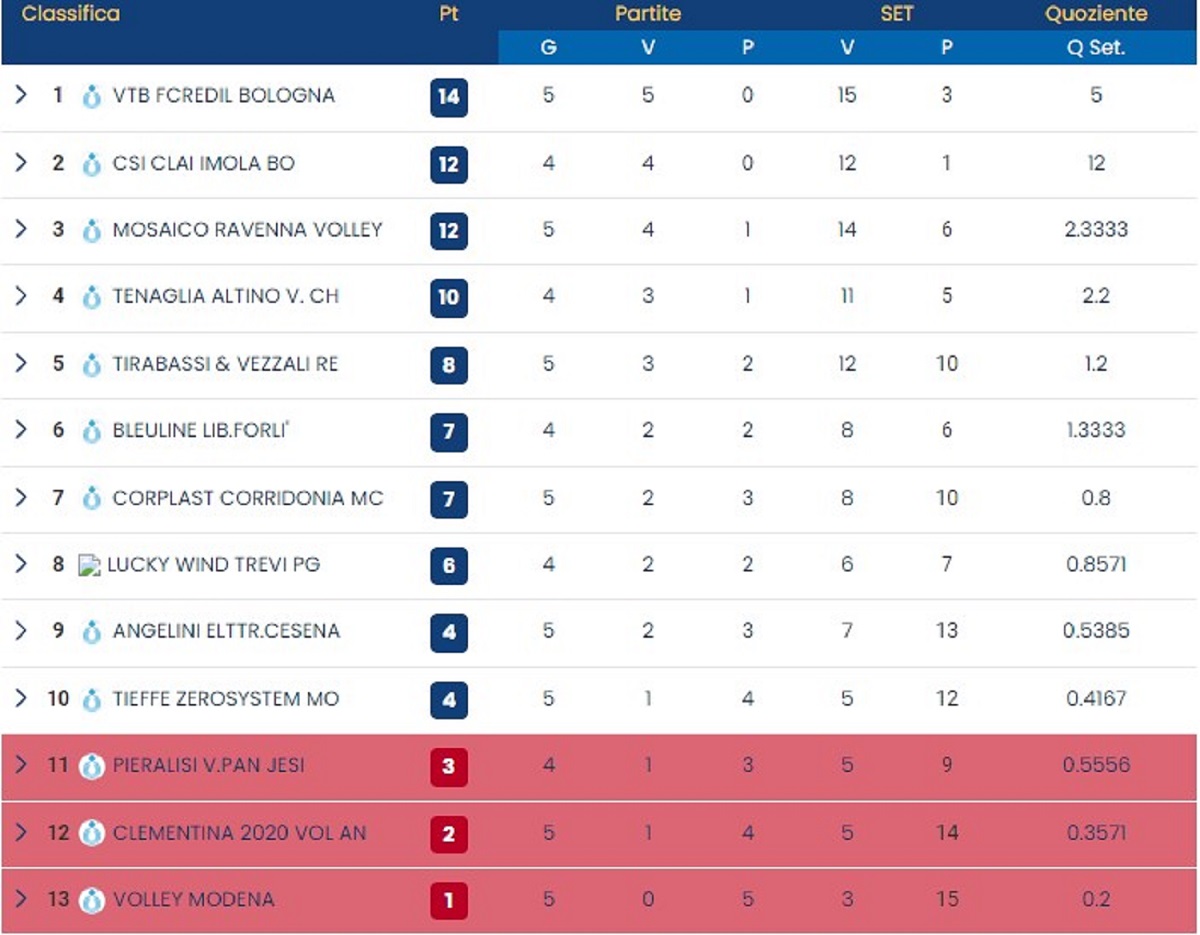Click the Q Set. column header

coord(1096,47)
